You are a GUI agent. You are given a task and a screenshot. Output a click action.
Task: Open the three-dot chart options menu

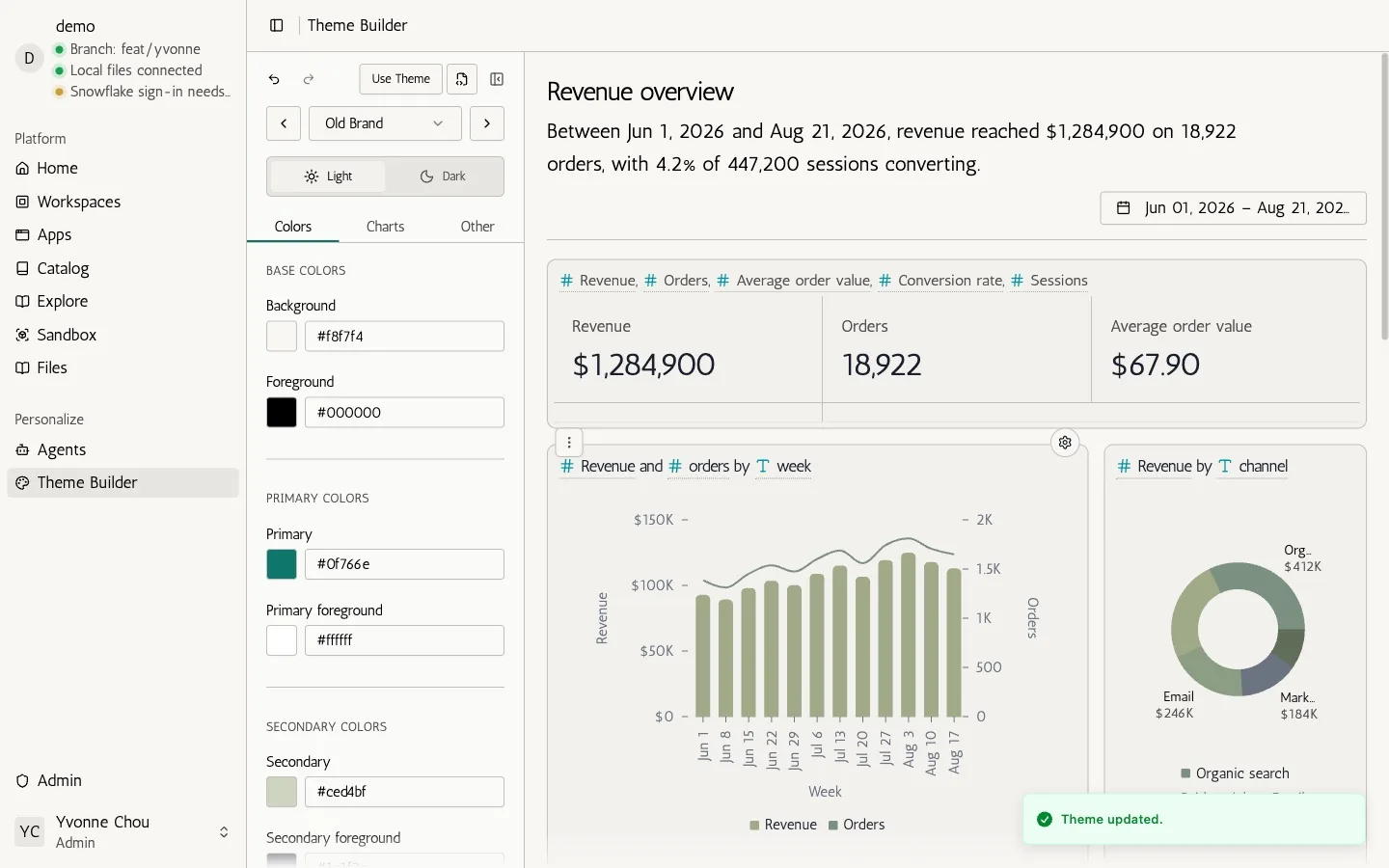[x=569, y=443]
